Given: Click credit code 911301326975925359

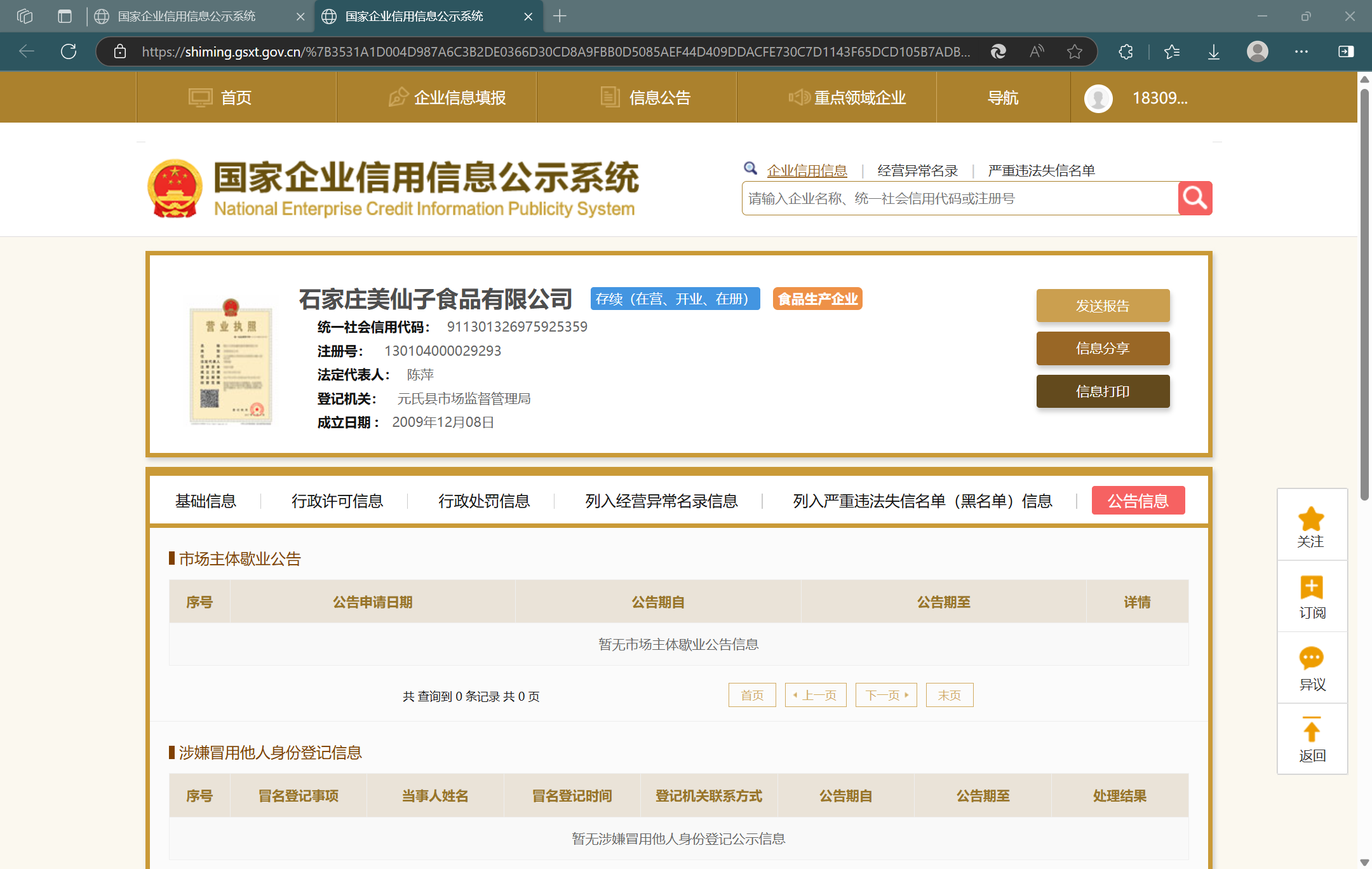Looking at the screenshot, I should pos(517,327).
